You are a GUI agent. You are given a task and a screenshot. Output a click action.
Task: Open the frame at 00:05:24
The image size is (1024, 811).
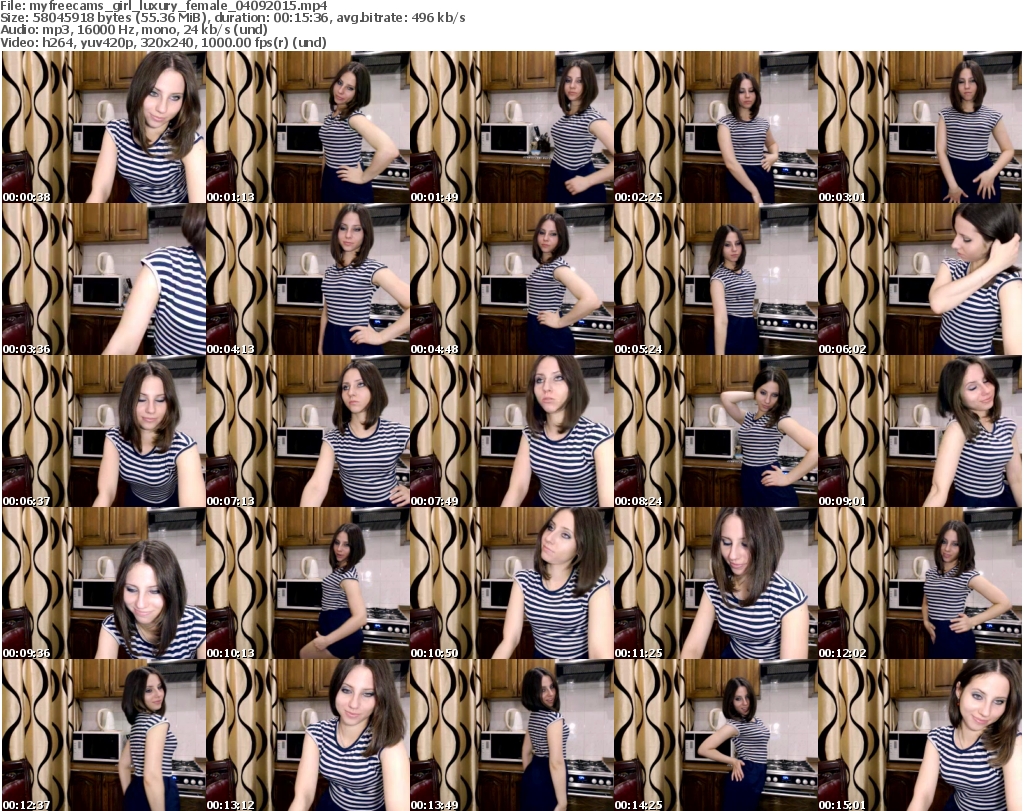715,279
